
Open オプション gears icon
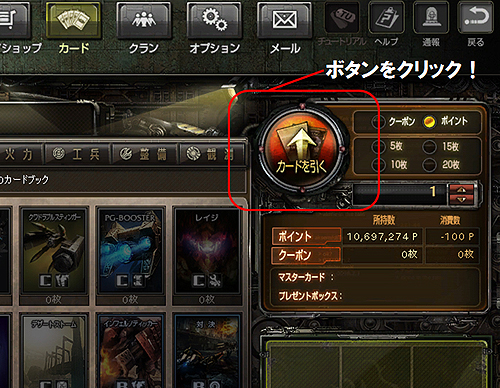(x=214, y=19)
